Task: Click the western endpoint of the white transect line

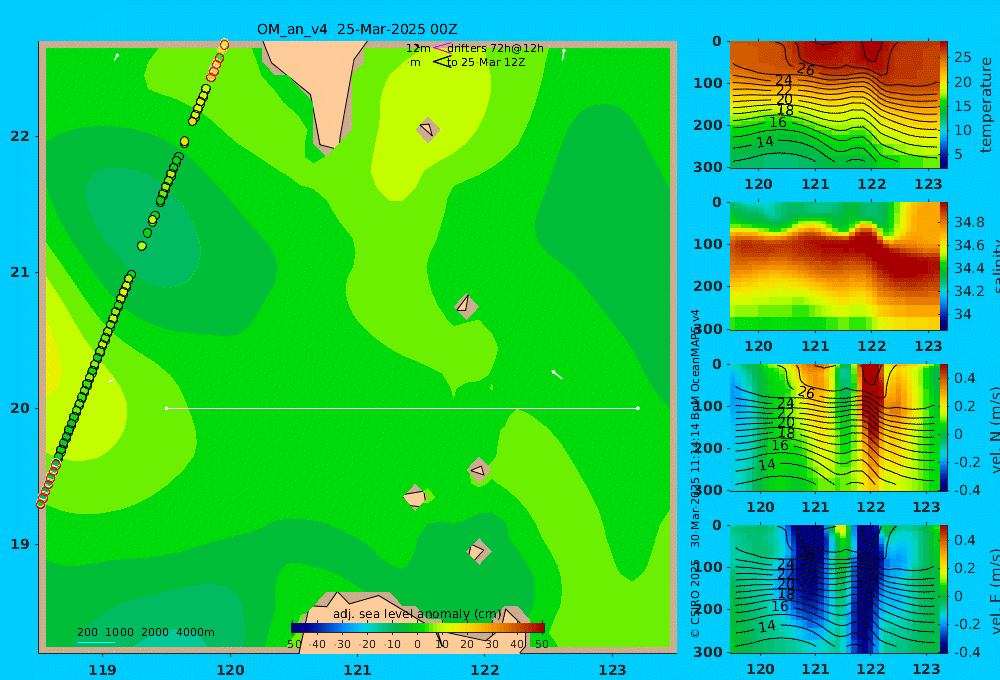Action: click(x=166, y=408)
